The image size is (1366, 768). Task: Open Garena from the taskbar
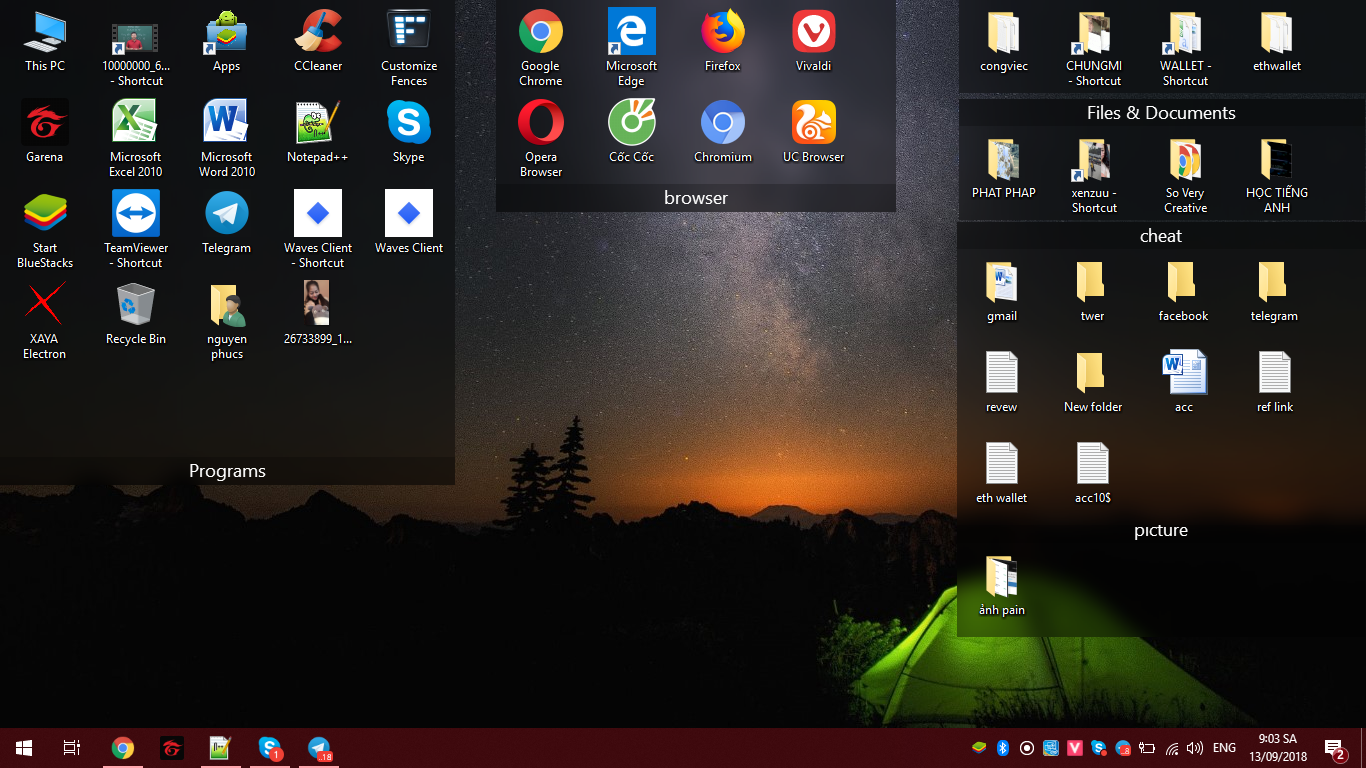pyautogui.click(x=172, y=748)
